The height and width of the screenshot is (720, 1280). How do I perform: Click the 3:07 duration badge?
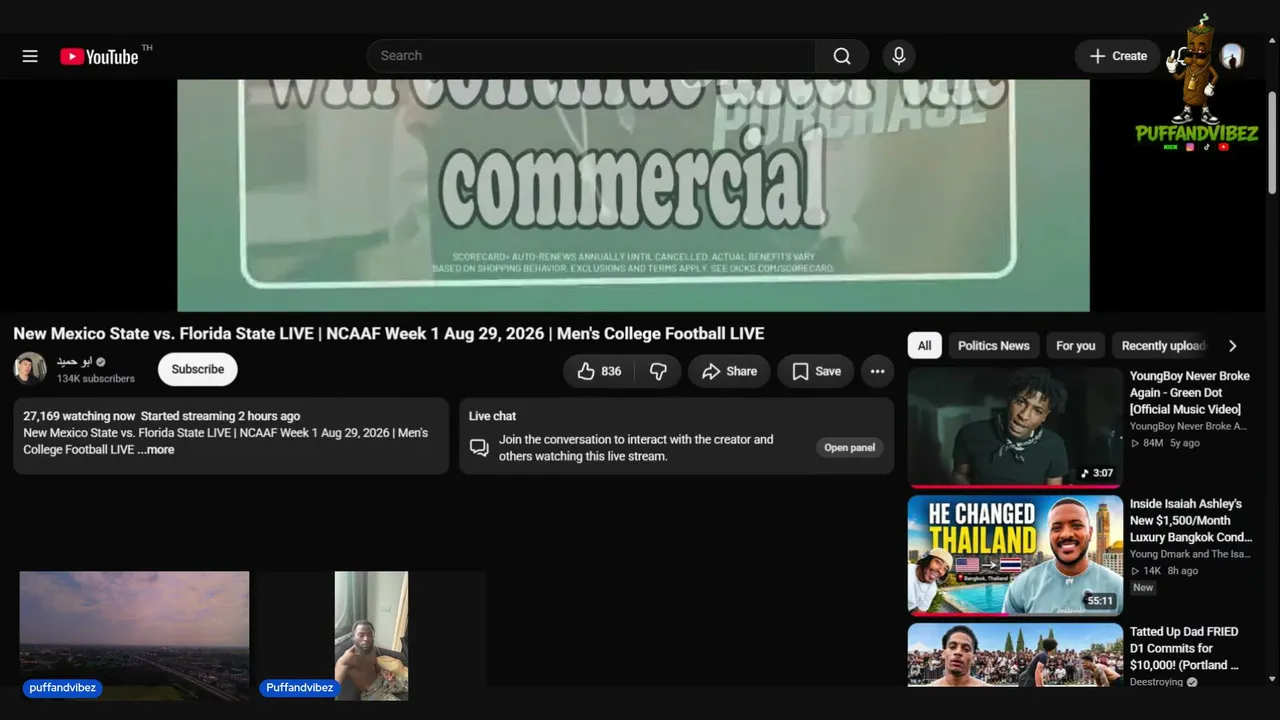[x=1098, y=473]
